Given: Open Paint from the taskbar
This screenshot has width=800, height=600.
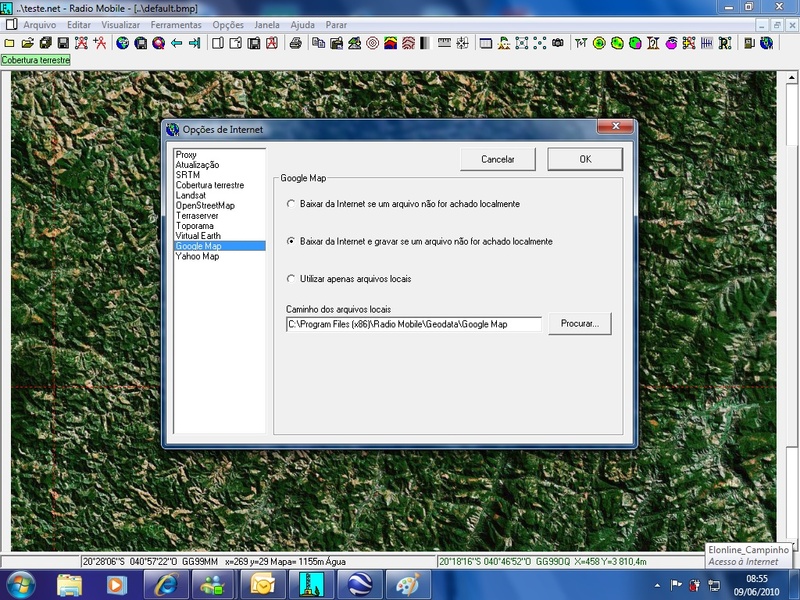Looking at the screenshot, I should click(408, 585).
